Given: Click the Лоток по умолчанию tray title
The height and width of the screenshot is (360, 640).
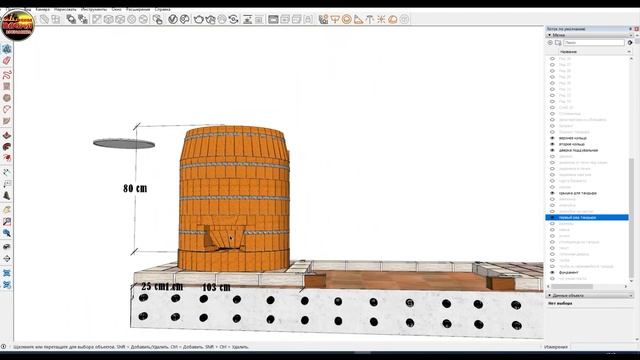Looking at the screenshot, I should 566,29.
